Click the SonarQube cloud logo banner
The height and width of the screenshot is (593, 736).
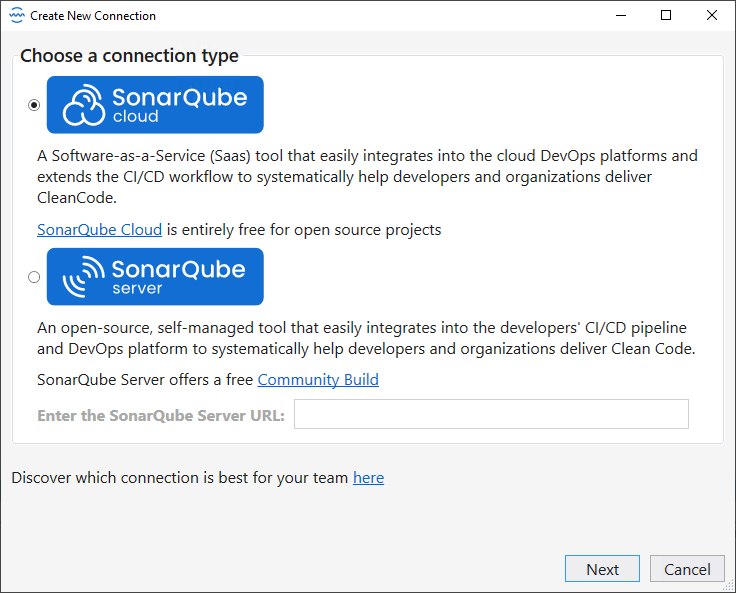(x=155, y=105)
